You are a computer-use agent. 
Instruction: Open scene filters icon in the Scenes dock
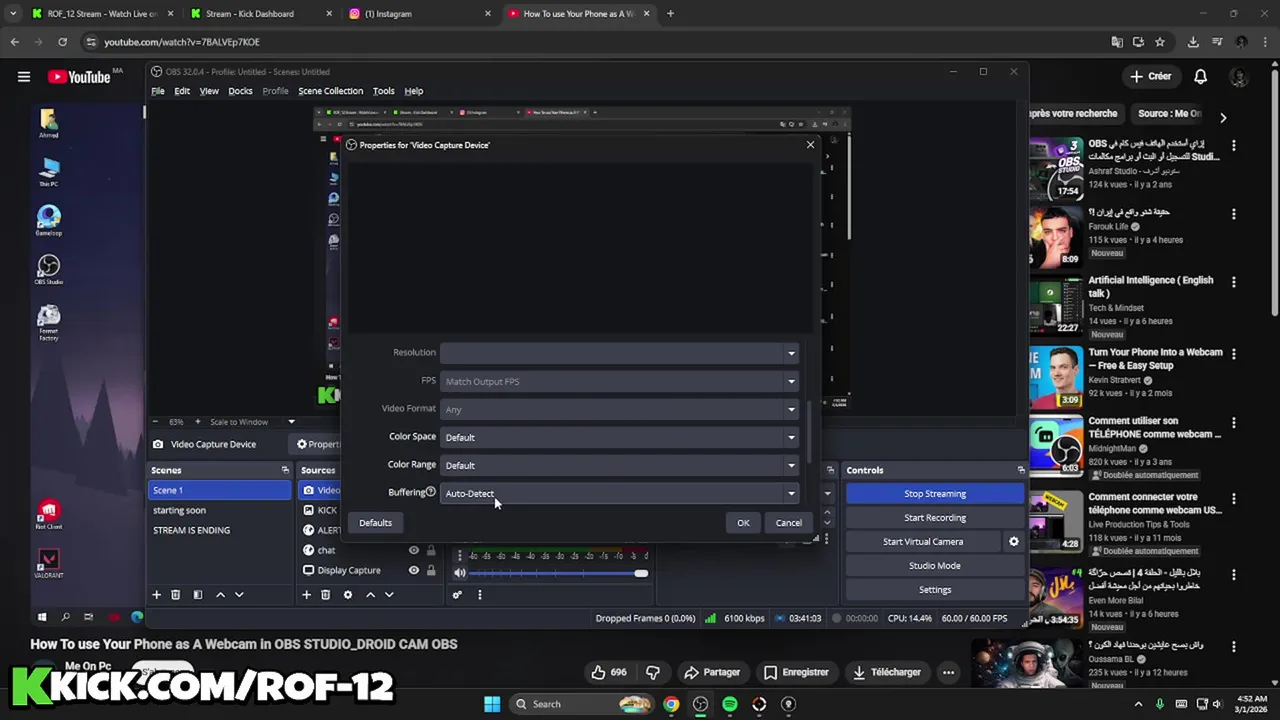[x=197, y=594]
